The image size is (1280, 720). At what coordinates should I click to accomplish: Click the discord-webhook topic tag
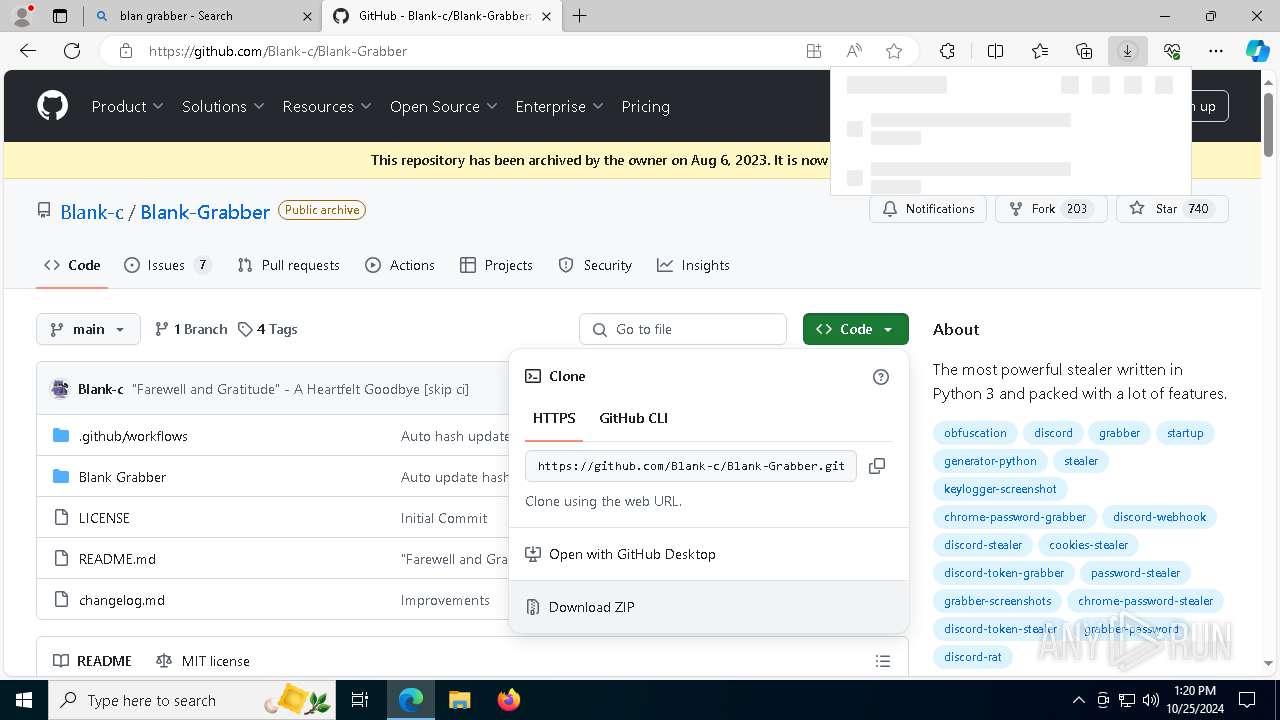click(1159, 517)
